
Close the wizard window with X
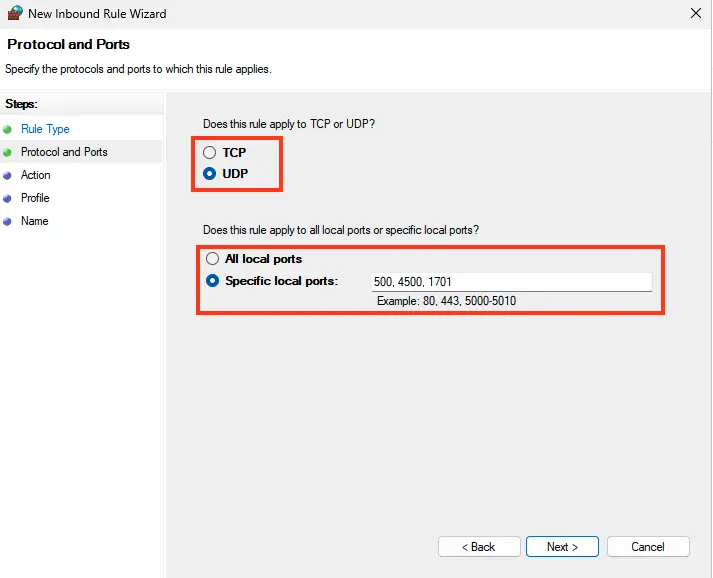[696, 14]
